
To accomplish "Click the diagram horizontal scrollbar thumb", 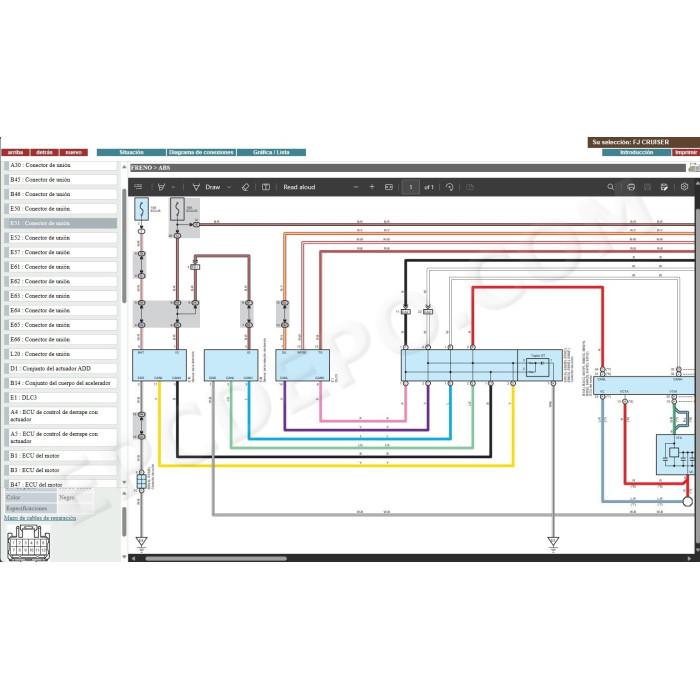I will [216, 558].
